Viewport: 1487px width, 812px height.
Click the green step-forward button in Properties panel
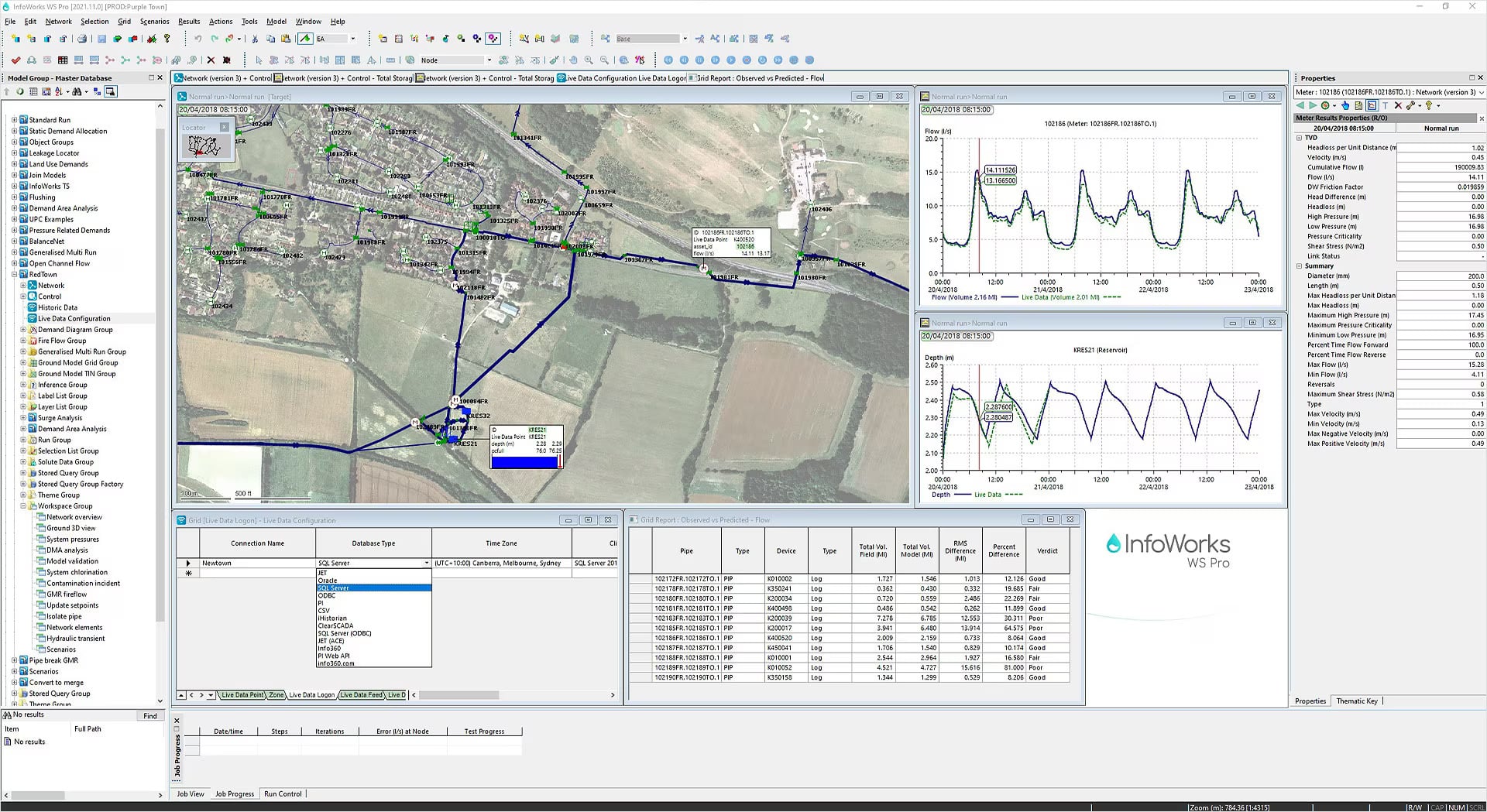(x=1314, y=106)
